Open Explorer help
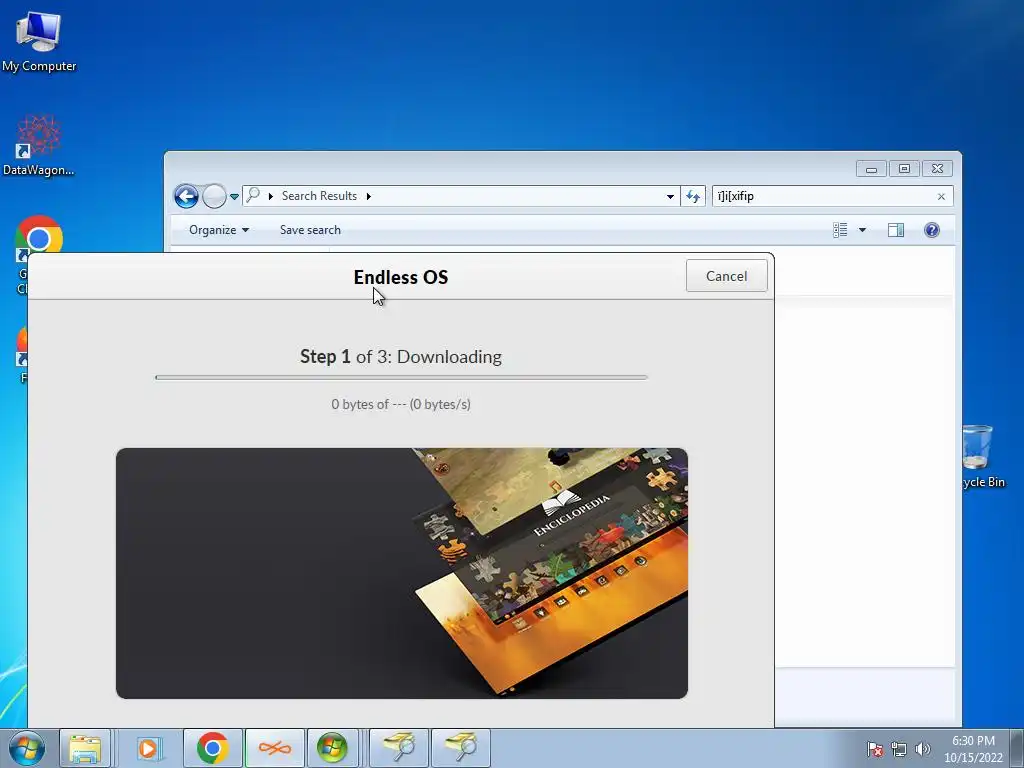 point(932,230)
